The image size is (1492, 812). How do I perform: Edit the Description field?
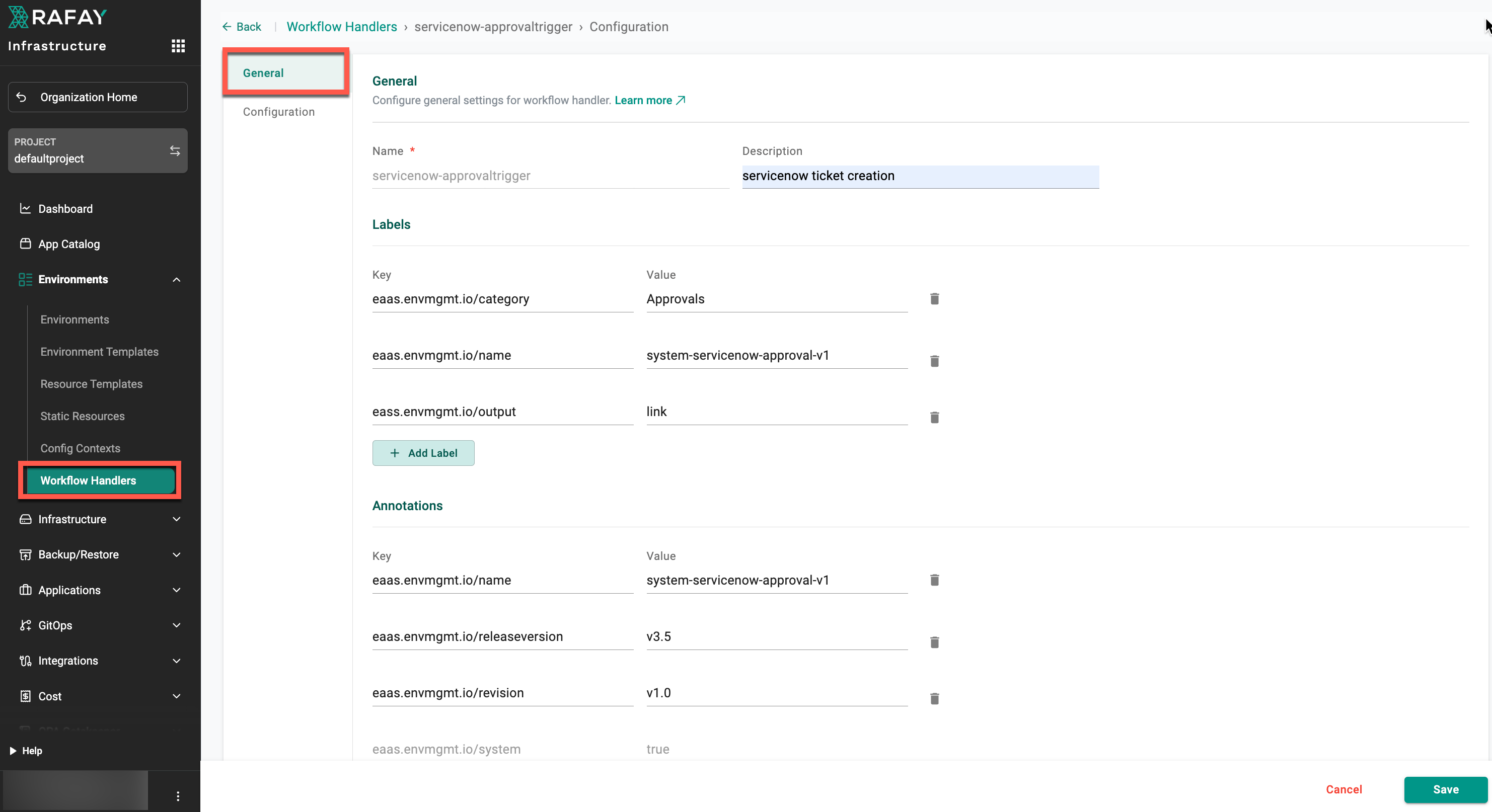920,176
